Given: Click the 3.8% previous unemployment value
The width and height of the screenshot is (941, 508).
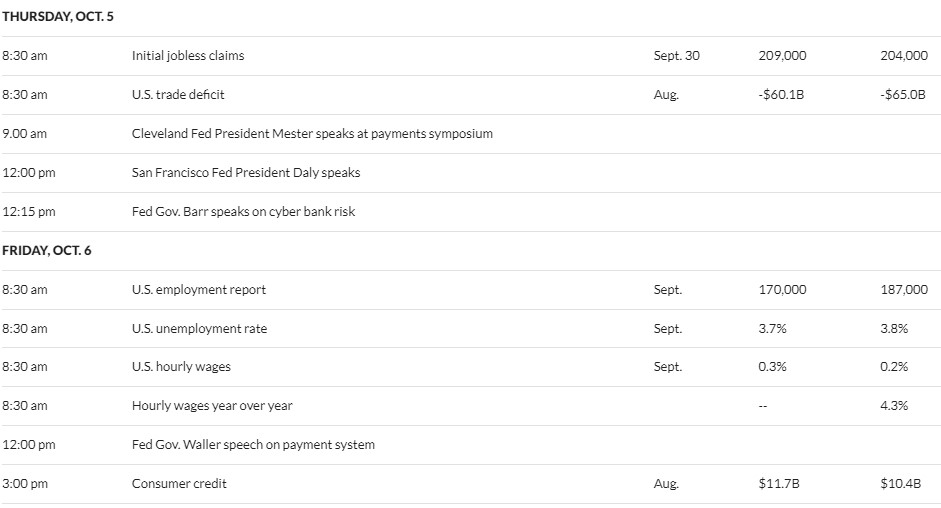Looking at the screenshot, I should [x=894, y=329].
